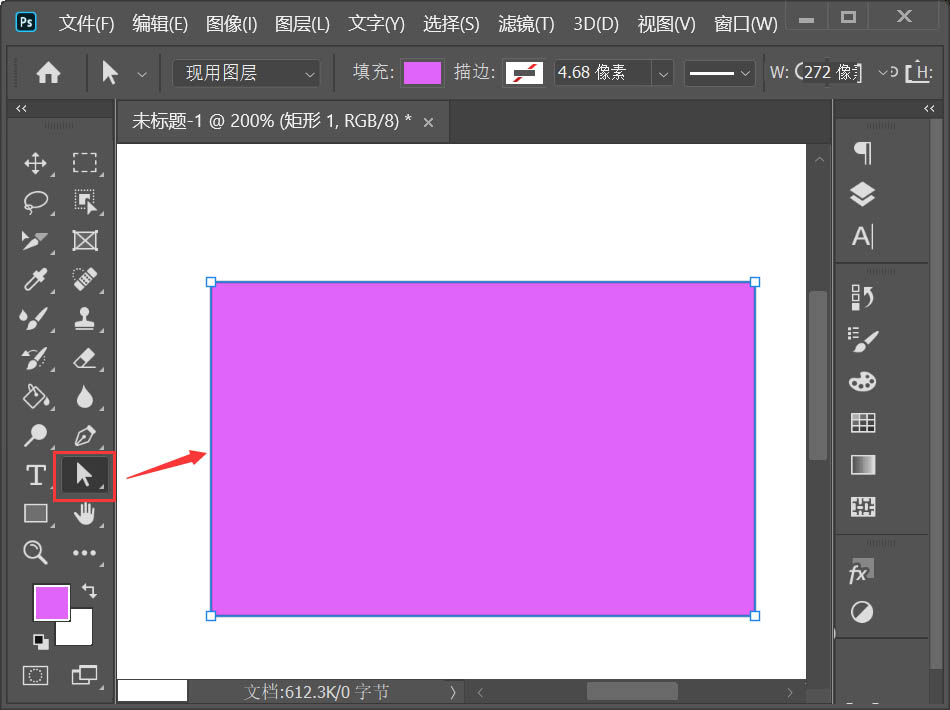Open the Layers panel icon
The height and width of the screenshot is (710, 950).
click(861, 194)
